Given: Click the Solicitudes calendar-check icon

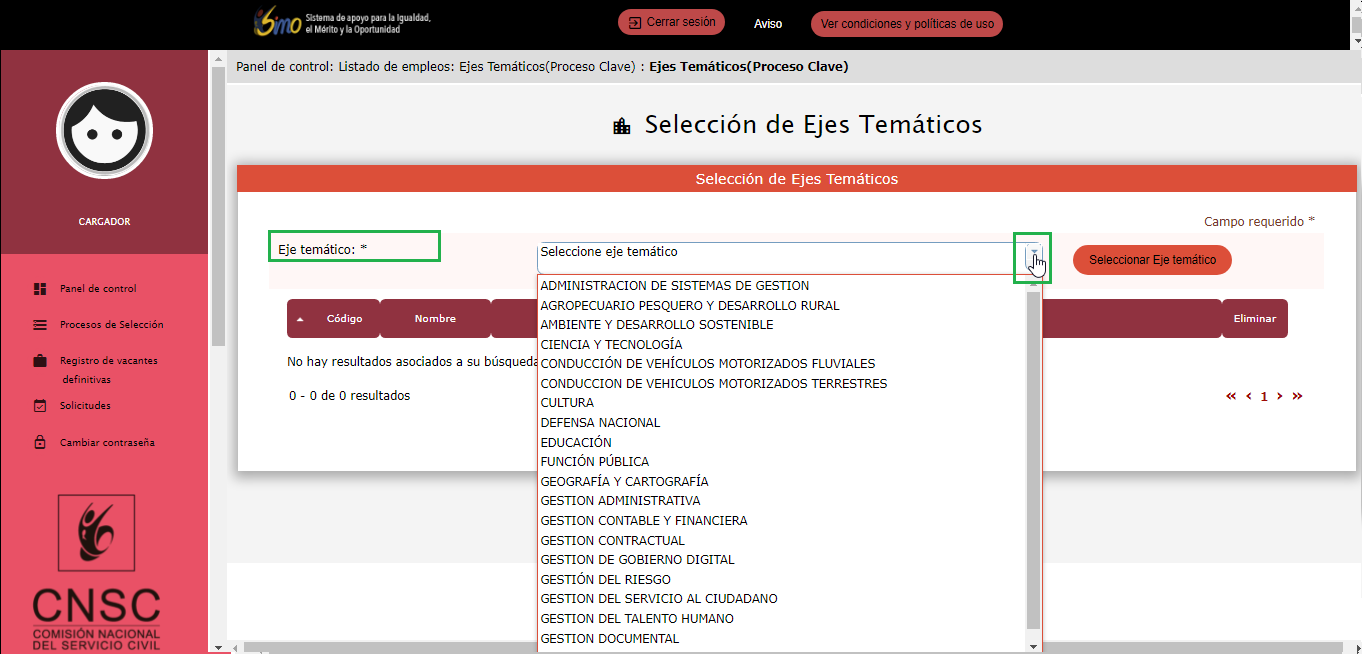Looking at the screenshot, I should (40, 406).
